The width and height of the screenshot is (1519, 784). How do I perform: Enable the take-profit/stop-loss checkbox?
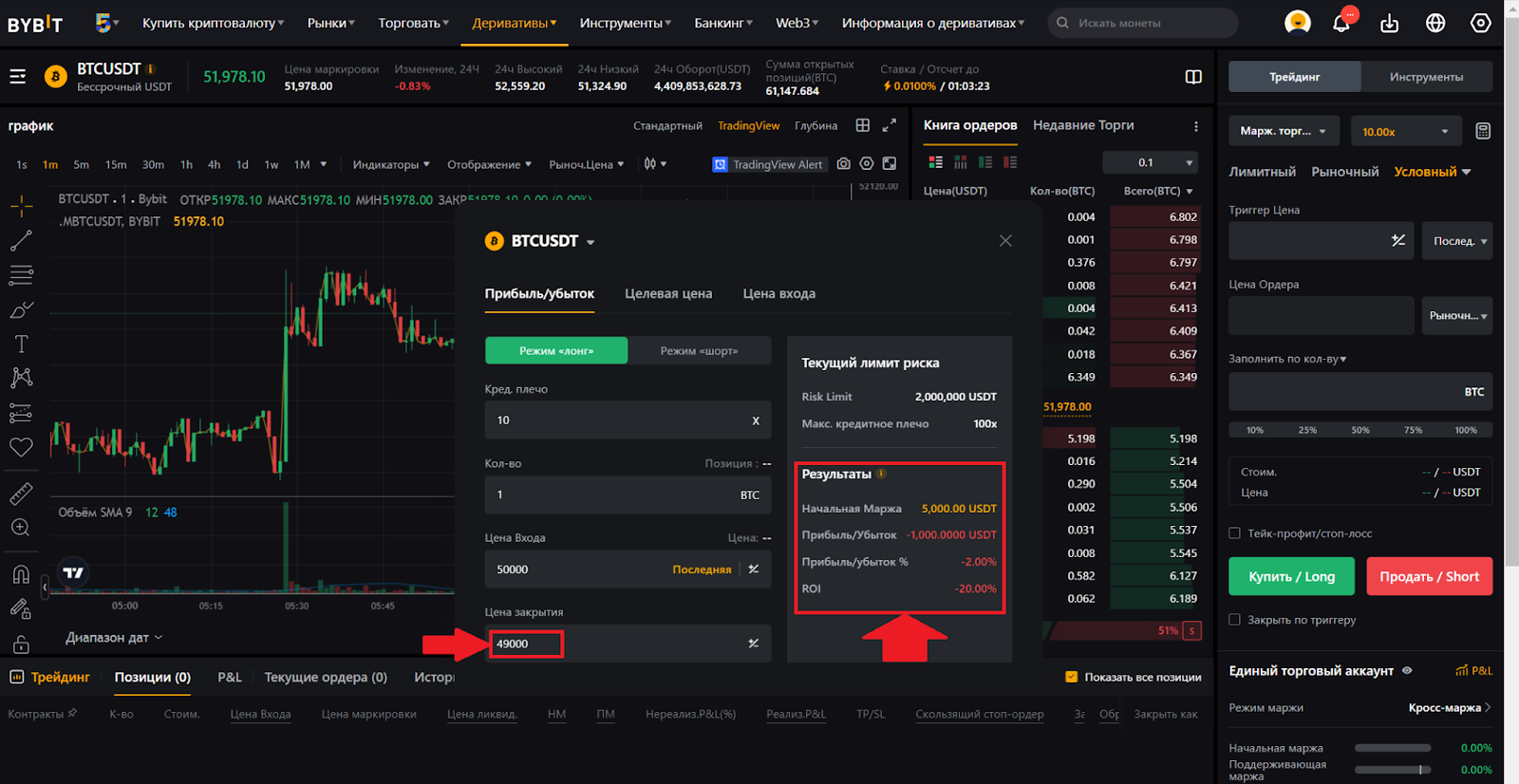(1234, 533)
